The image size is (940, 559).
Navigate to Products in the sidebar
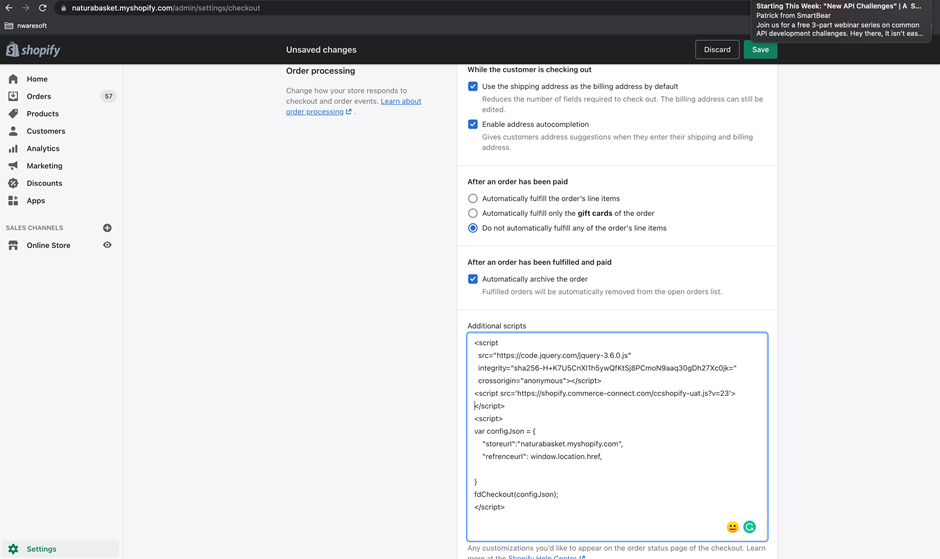click(x=42, y=114)
